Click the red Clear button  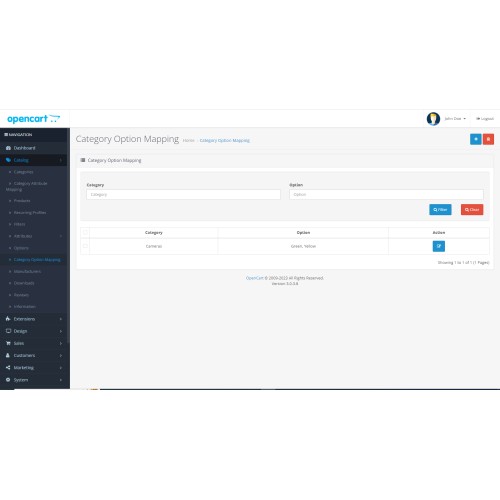point(472,210)
